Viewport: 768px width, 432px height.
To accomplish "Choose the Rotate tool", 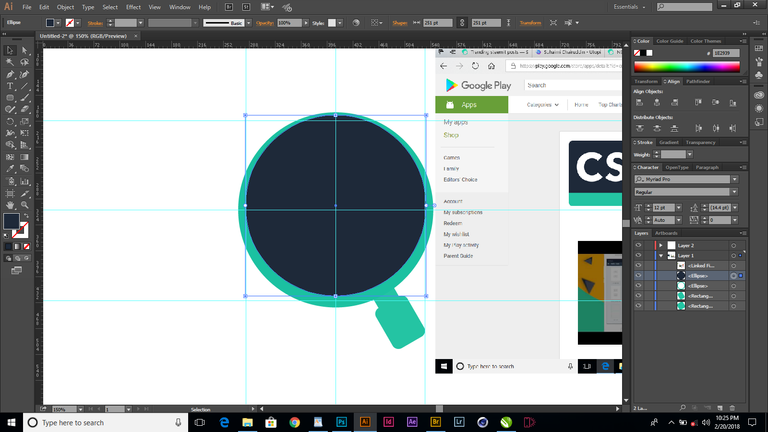I will pyautogui.click(x=10, y=121).
